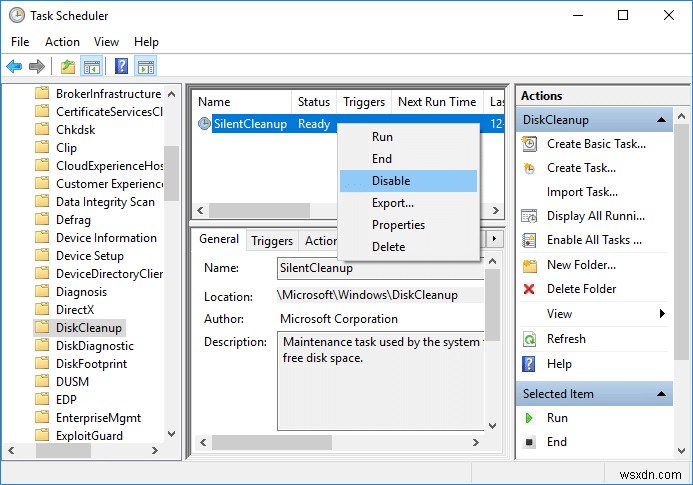Click the Task Scheduler title bar icon
The image size is (693, 485).
[x=17, y=15]
